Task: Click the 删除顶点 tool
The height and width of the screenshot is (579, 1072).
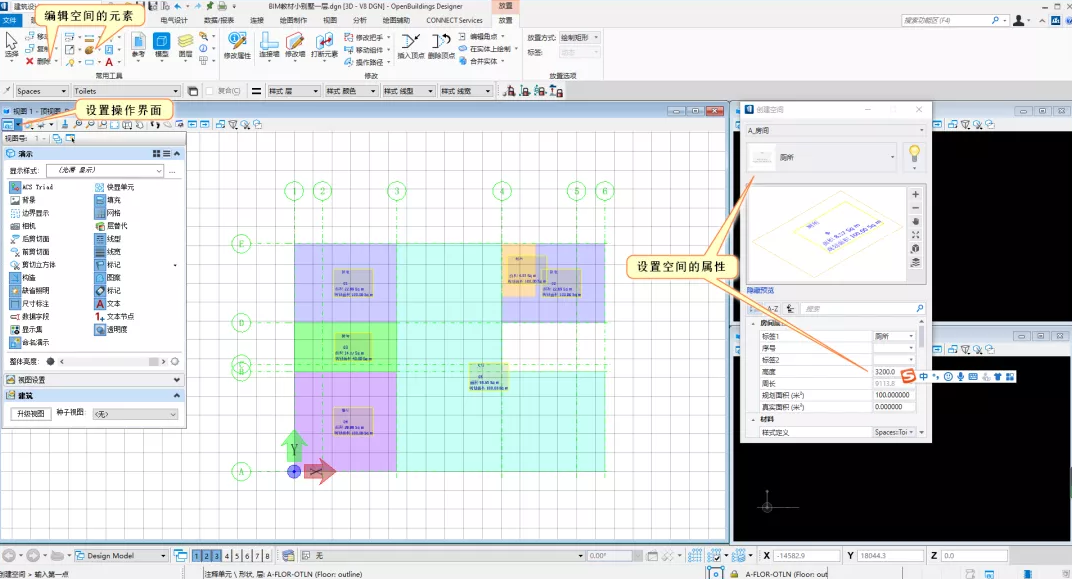Action: tap(441, 46)
